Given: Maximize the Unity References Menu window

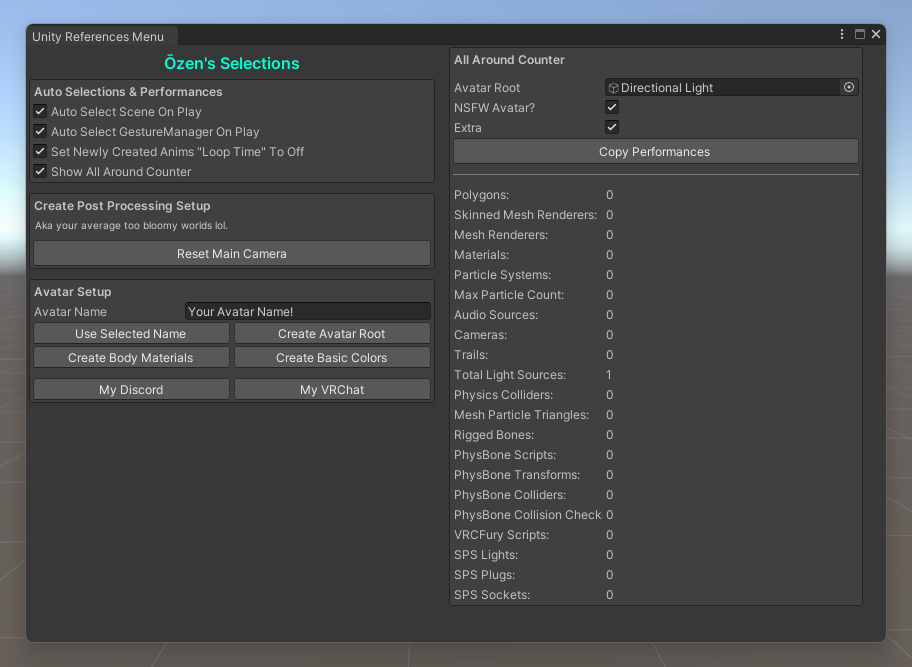Looking at the screenshot, I should [x=860, y=34].
